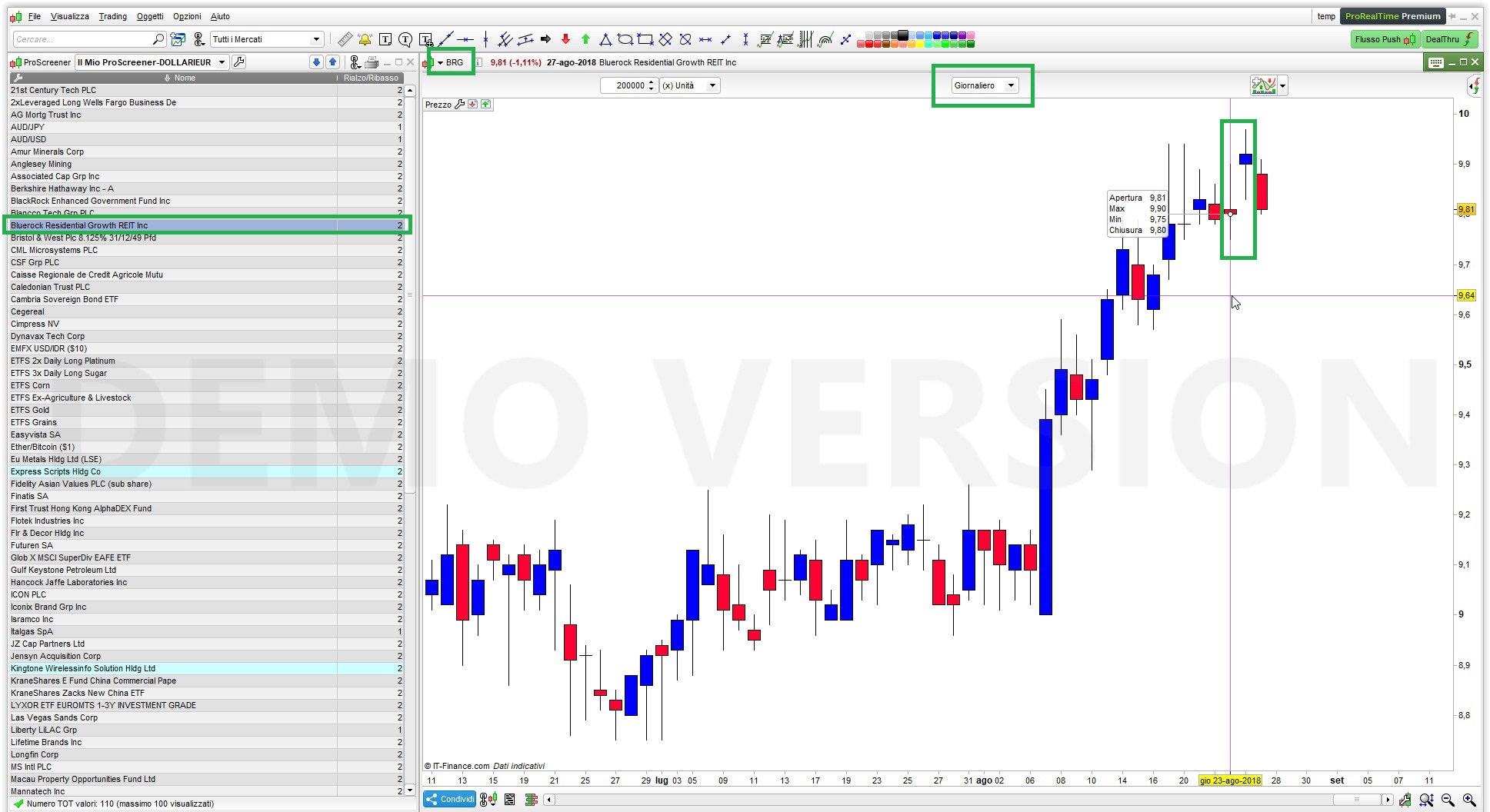The width and height of the screenshot is (1490, 812).
Task: Select the speech bubble text tool
Action: 405,39
